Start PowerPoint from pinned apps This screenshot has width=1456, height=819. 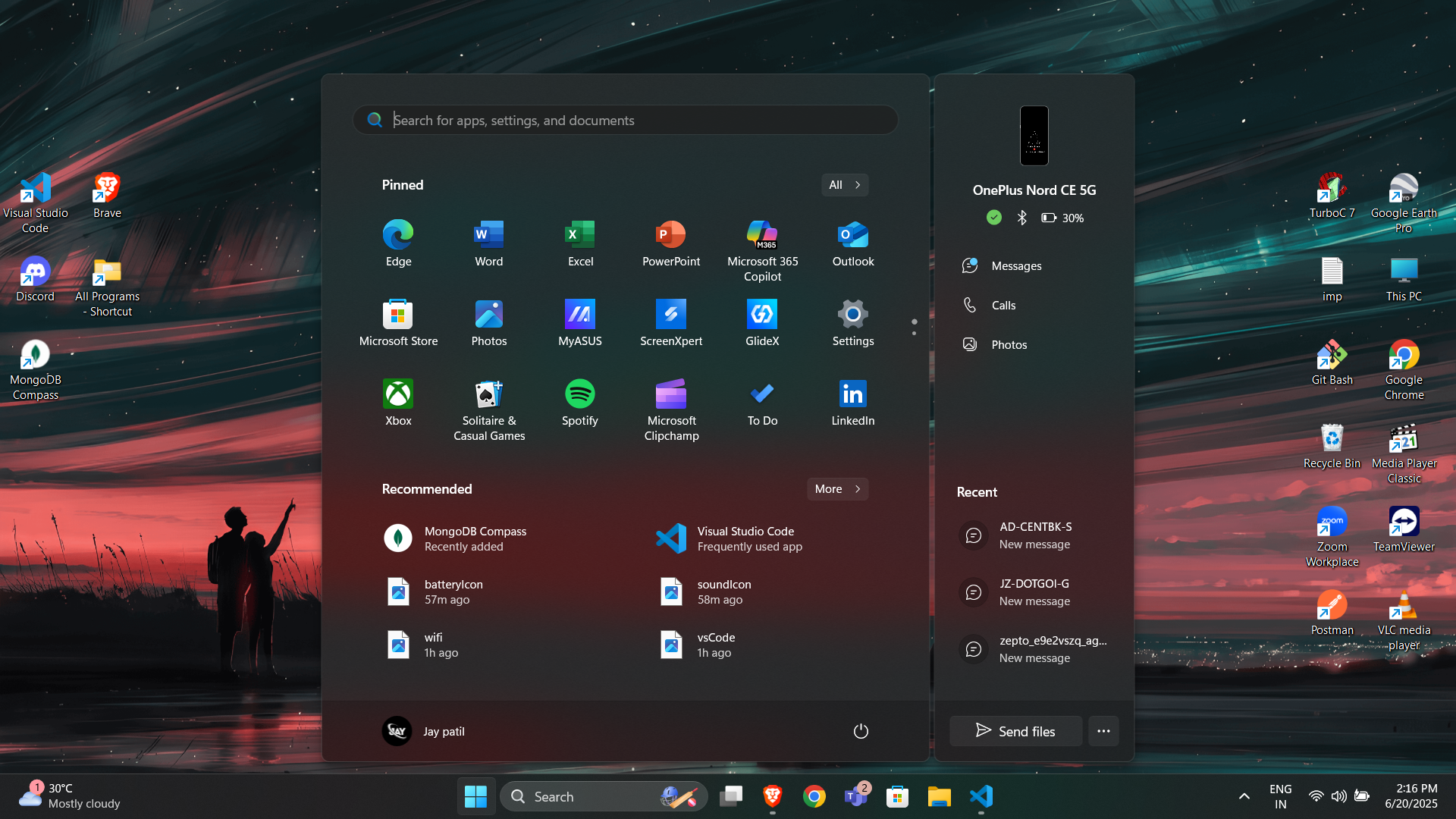[x=671, y=243]
